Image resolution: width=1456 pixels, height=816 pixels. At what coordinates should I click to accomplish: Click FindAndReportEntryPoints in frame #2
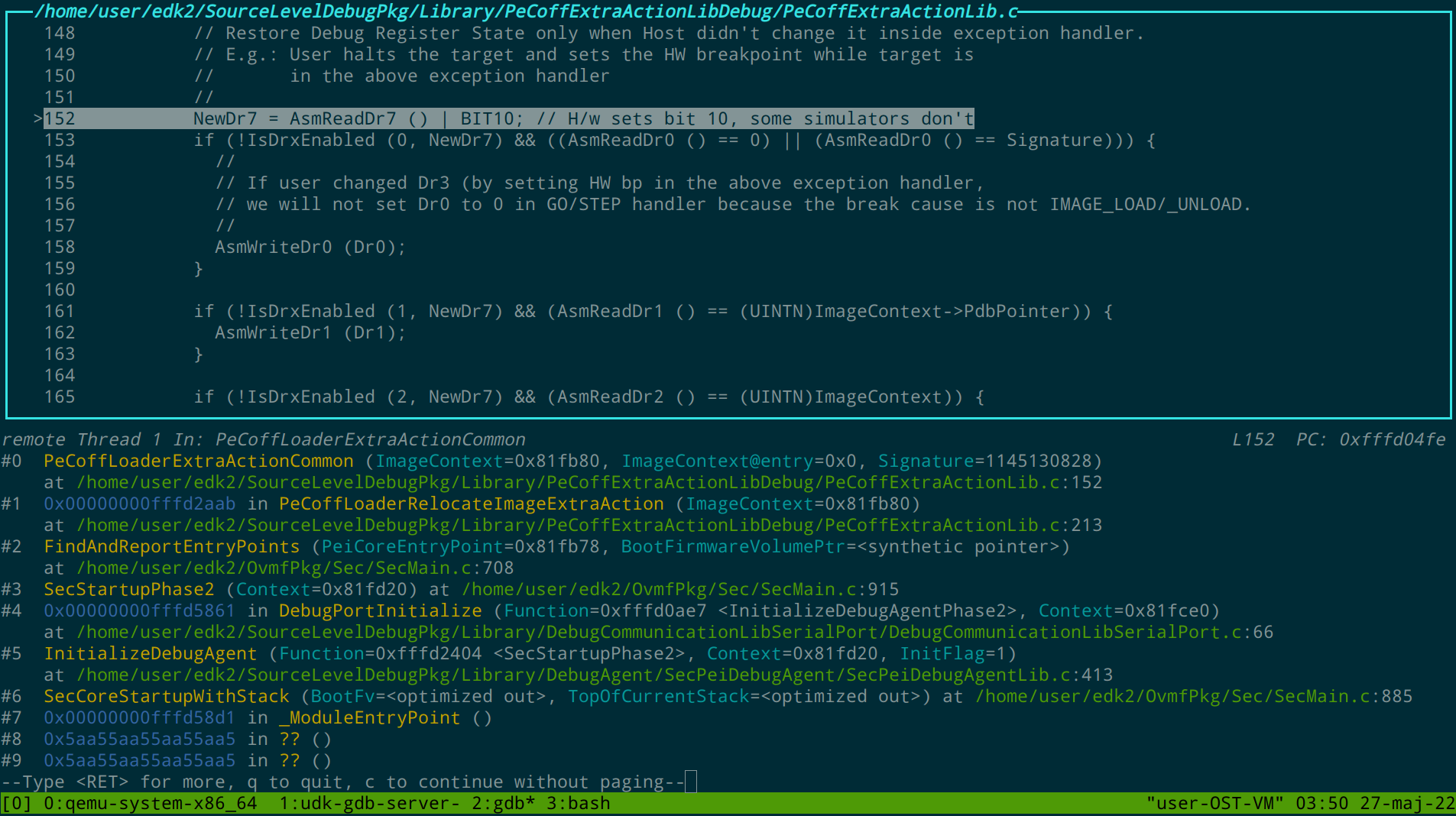point(171,547)
